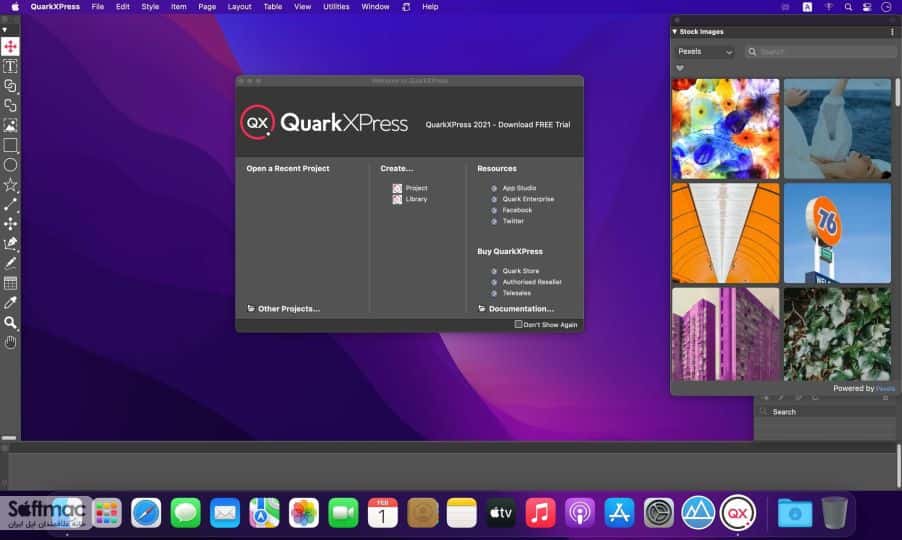The height and width of the screenshot is (540, 902).
Task: Create a new Library
Action: coord(416,199)
